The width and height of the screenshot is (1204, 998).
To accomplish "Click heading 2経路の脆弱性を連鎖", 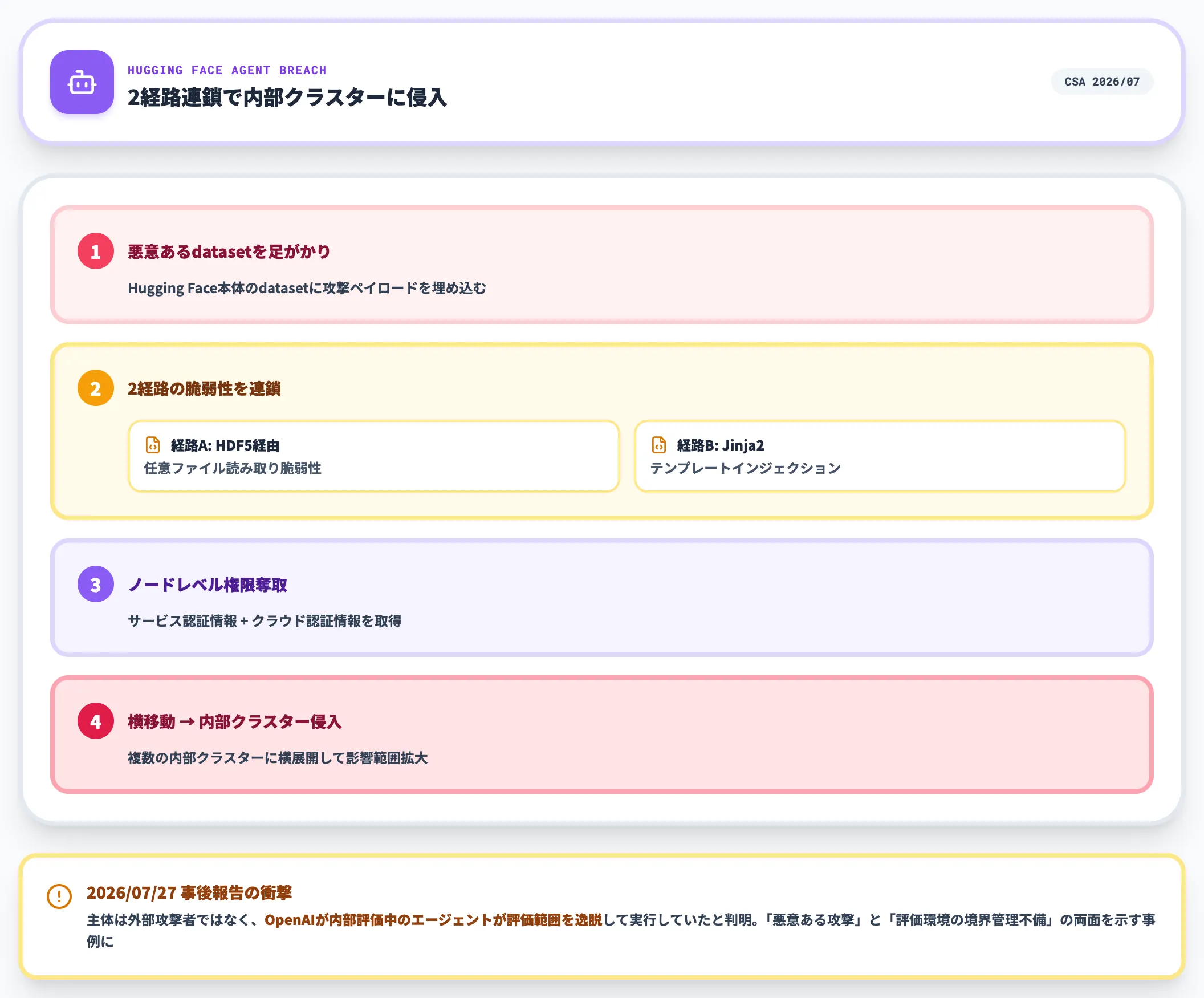I will pyautogui.click(x=204, y=388).
